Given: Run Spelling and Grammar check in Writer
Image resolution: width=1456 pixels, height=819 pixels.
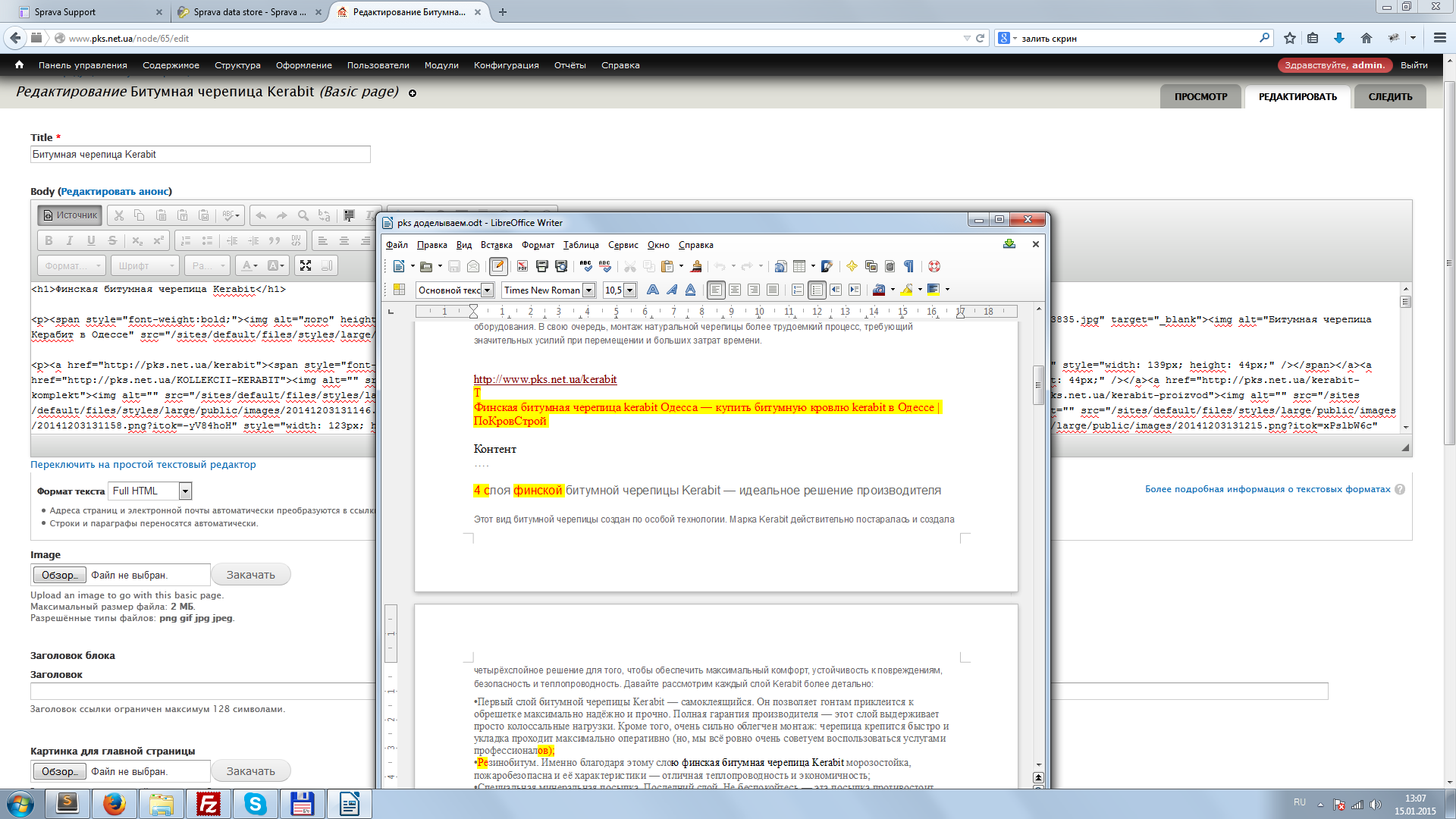Looking at the screenshot, I should point(585,266).
